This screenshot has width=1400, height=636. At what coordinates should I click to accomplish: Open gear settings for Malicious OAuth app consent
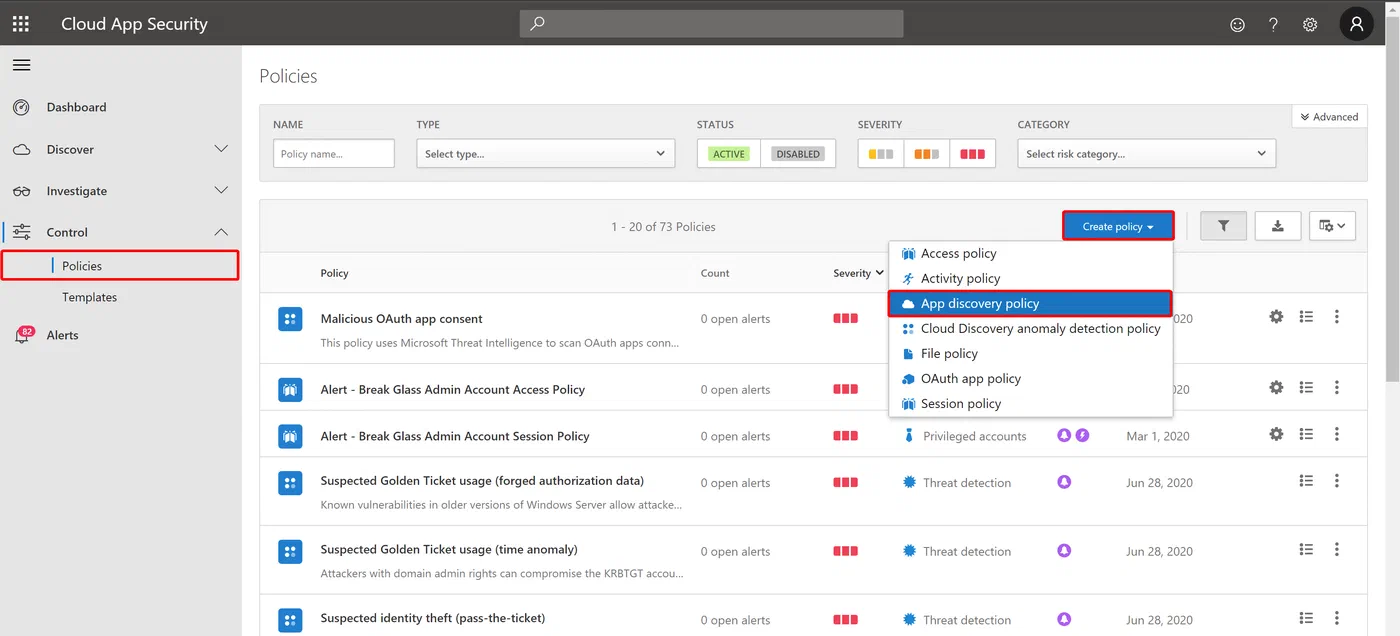point(1276,317)
